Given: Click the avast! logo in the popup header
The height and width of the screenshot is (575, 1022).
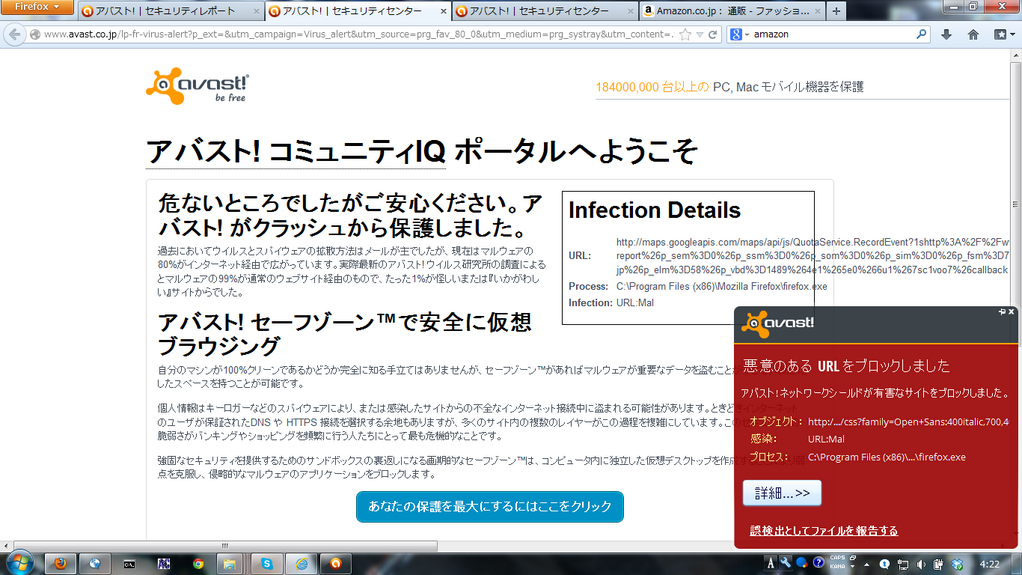Looking at the screenshot, I should click(778, 324).
